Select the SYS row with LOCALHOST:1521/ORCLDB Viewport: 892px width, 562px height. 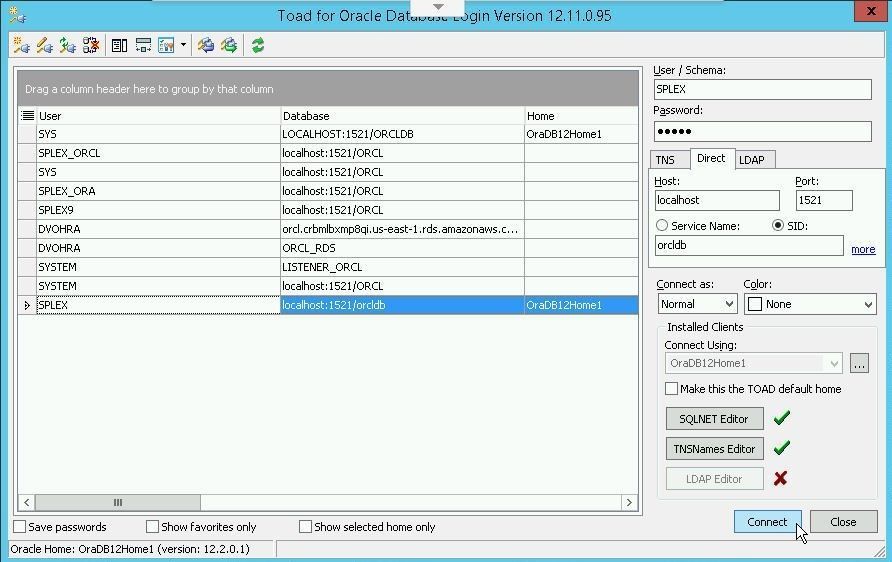point(328,134)
